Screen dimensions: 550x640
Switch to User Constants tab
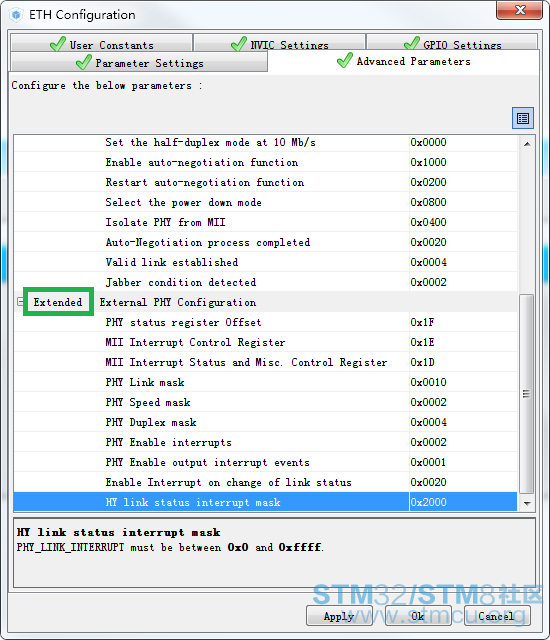[102, 43]
